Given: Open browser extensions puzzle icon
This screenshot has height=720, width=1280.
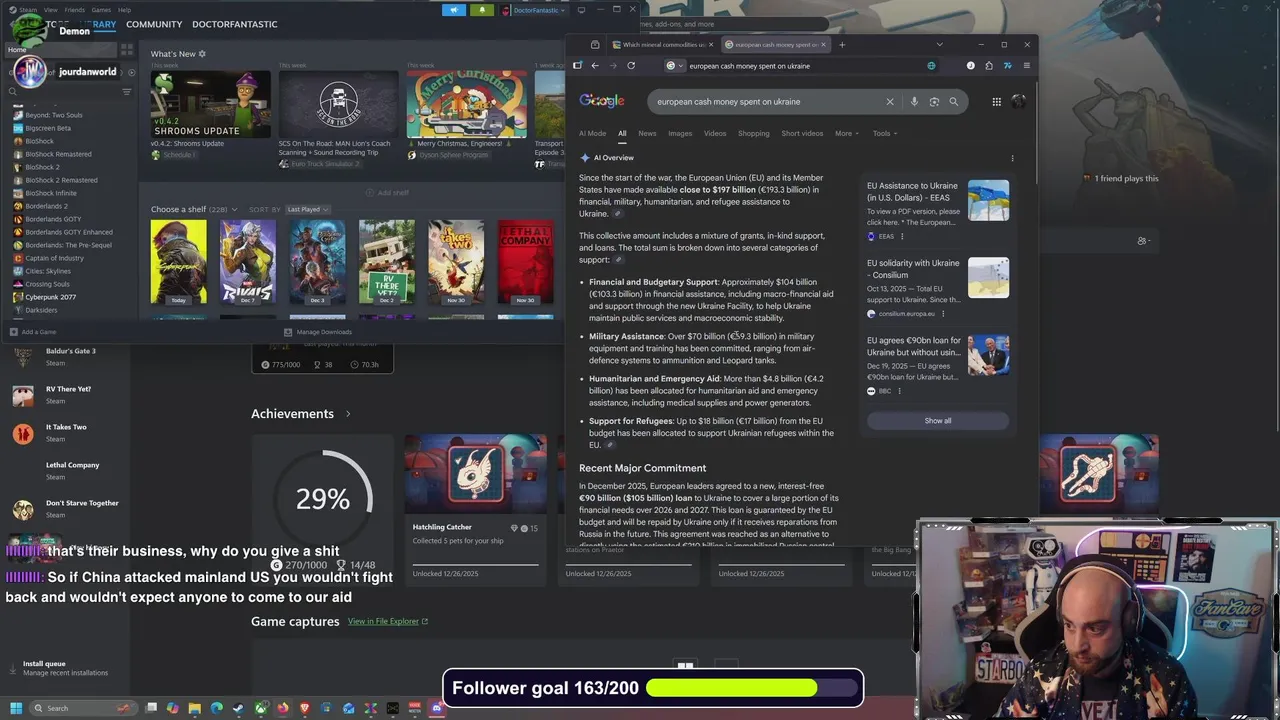Looking at the screenshot, I should tap(989, 66).
